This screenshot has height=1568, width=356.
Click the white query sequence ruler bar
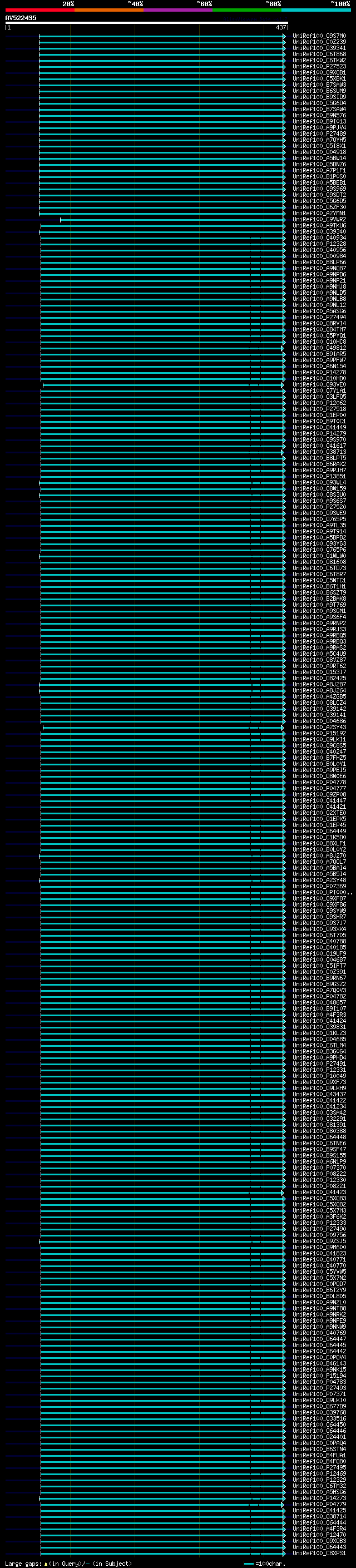click(147, 23)
